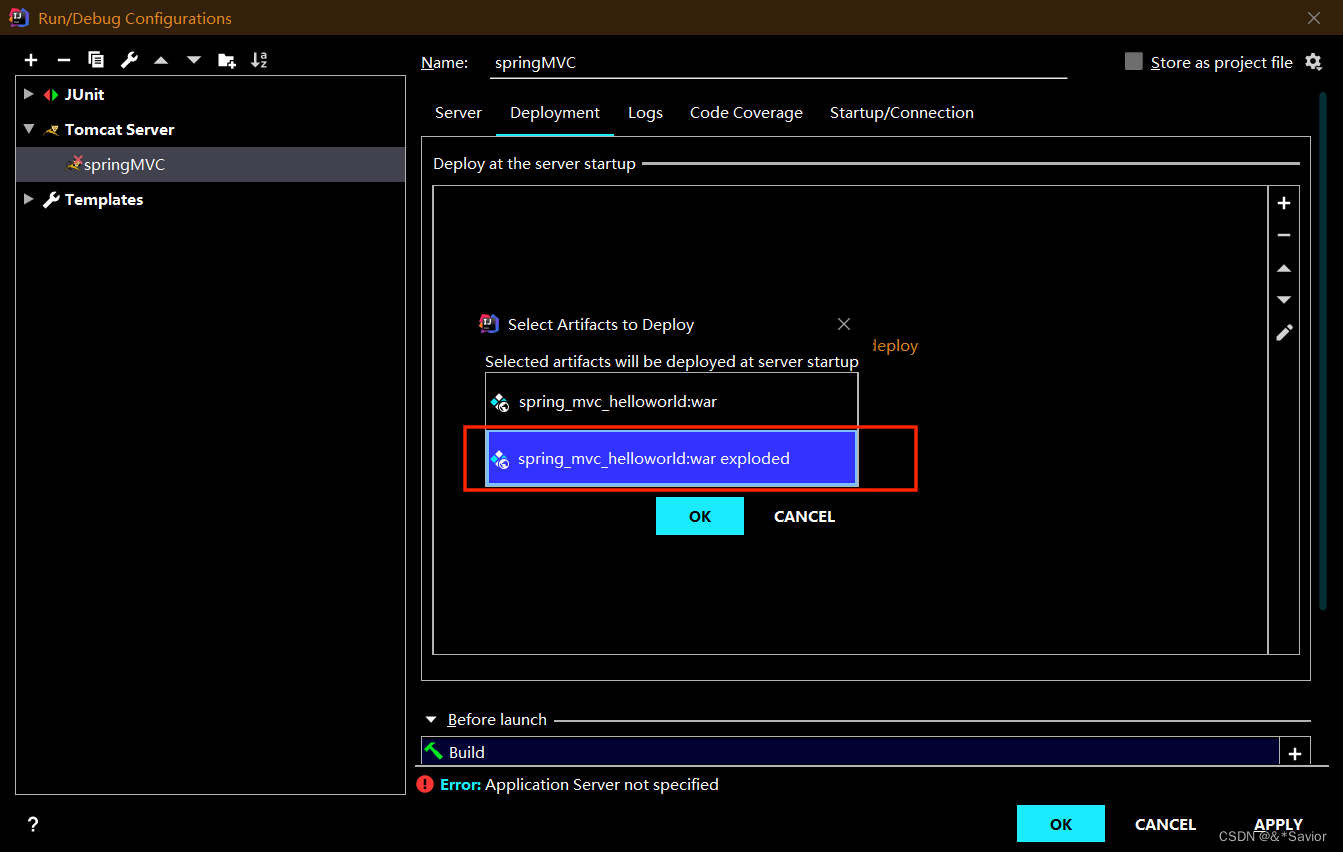Switch to the Deployment tab
Screen dimensions: 1343x852
pos(555,113)
